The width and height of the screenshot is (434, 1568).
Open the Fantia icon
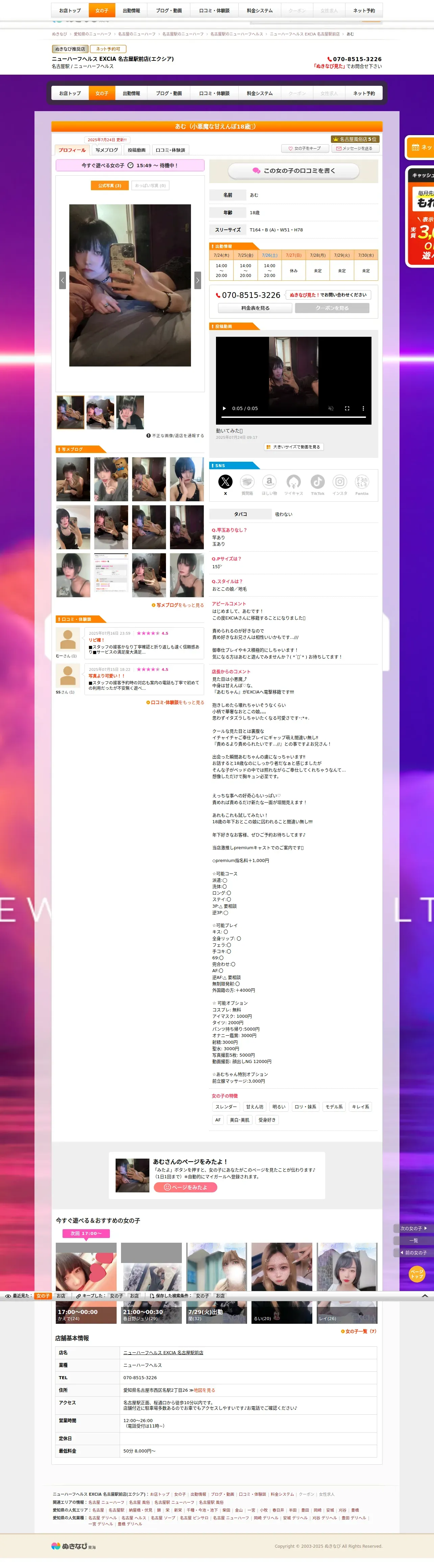click(x=362, y=481)
